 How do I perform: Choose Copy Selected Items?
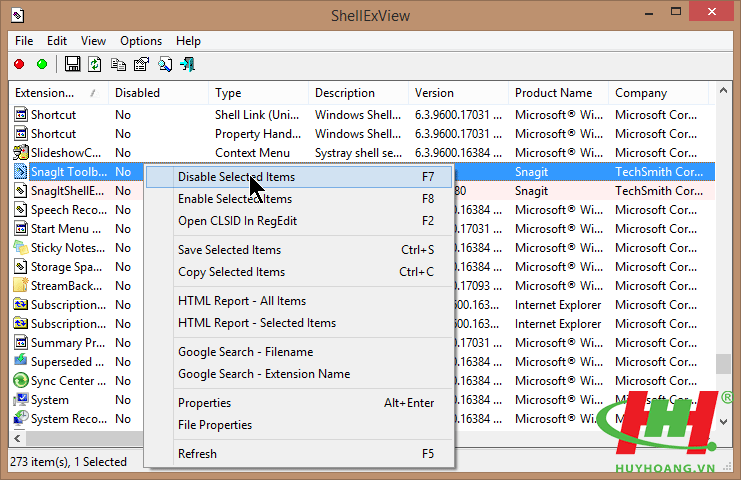tap(299, 272)
